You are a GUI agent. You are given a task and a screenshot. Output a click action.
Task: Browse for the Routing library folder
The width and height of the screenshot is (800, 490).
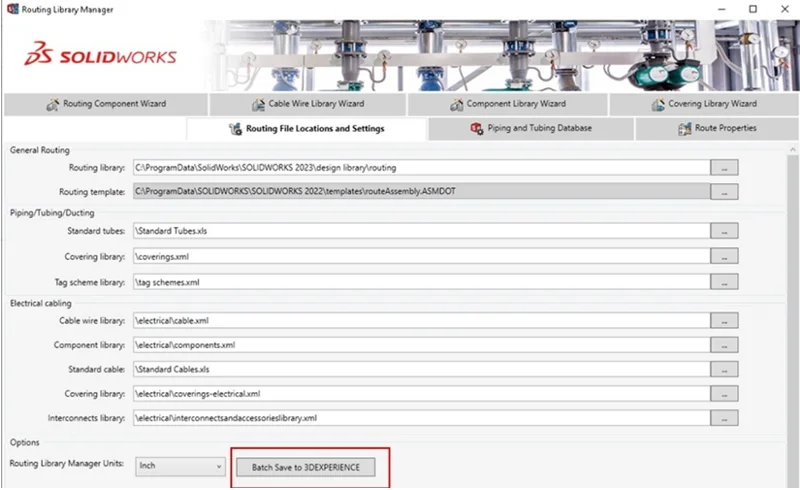click(724, 167)
